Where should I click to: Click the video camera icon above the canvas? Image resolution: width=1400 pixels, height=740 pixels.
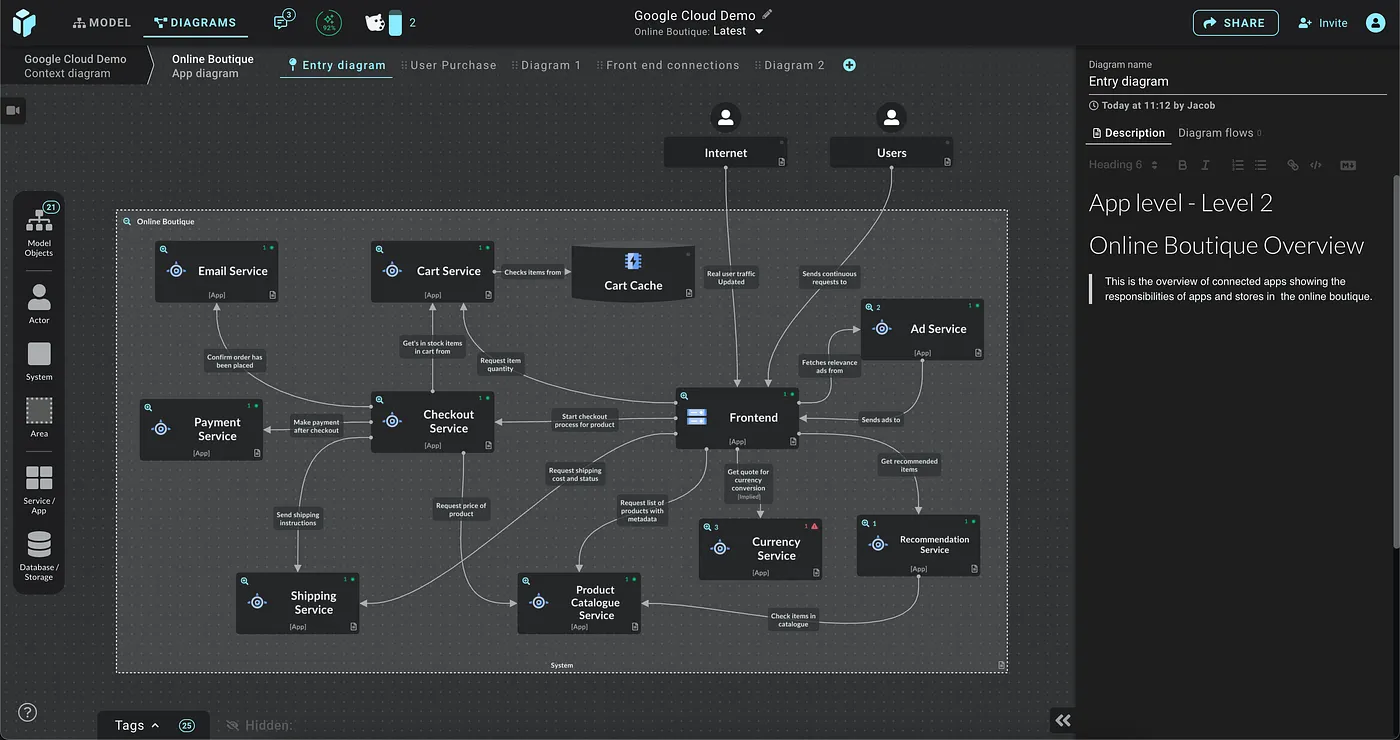point(13,110)
